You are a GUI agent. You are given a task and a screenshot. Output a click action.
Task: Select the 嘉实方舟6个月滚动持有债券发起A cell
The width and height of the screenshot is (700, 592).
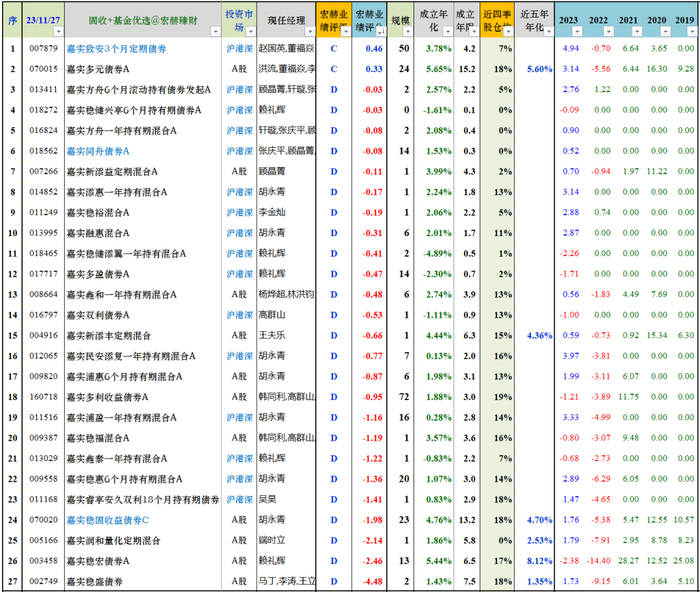click(x=143, y=90)
